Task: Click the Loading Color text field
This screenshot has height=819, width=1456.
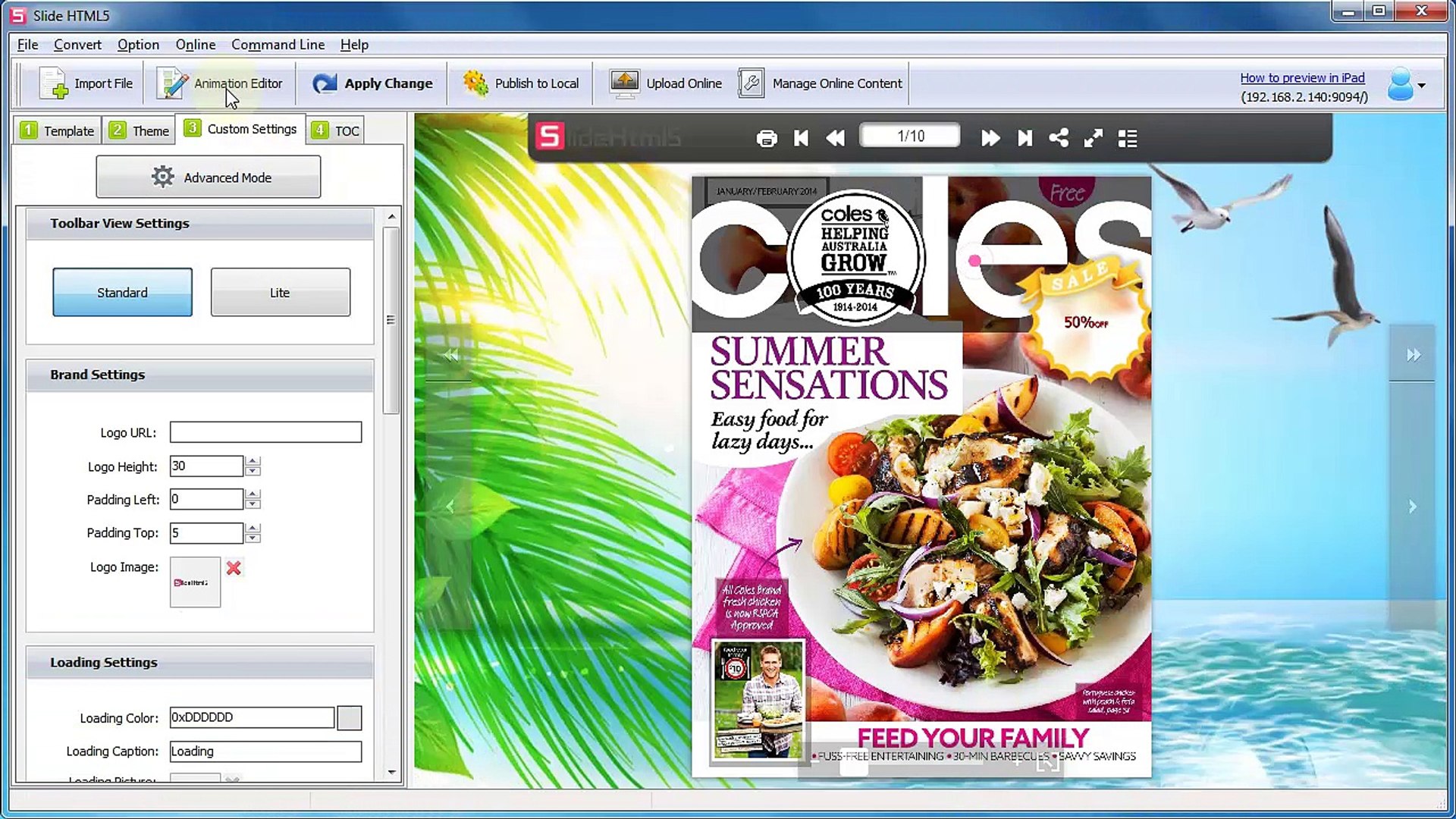Action: pyautogui.click(x=252, y=717)
